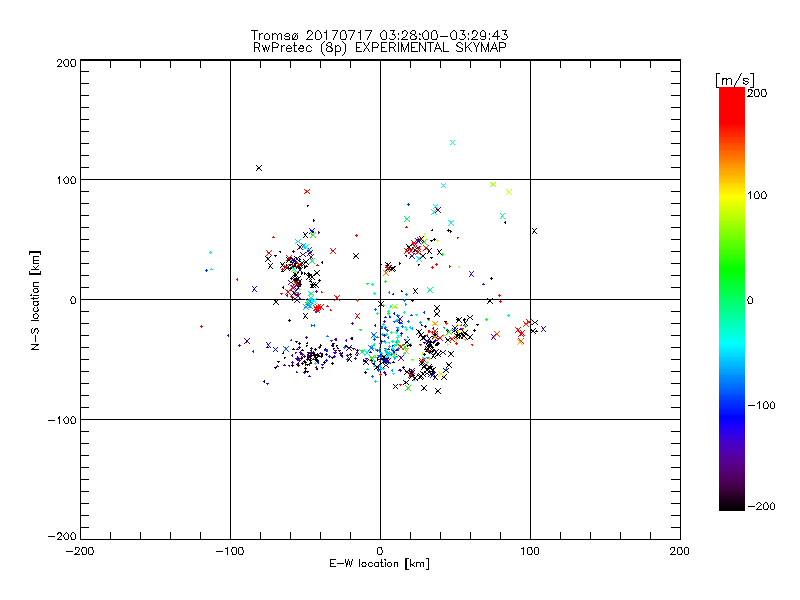Click the title 'Tromsø 20170717 03:28:00-03:29:43'
This screenshot has width=800, height=600.
coord(379,35)
